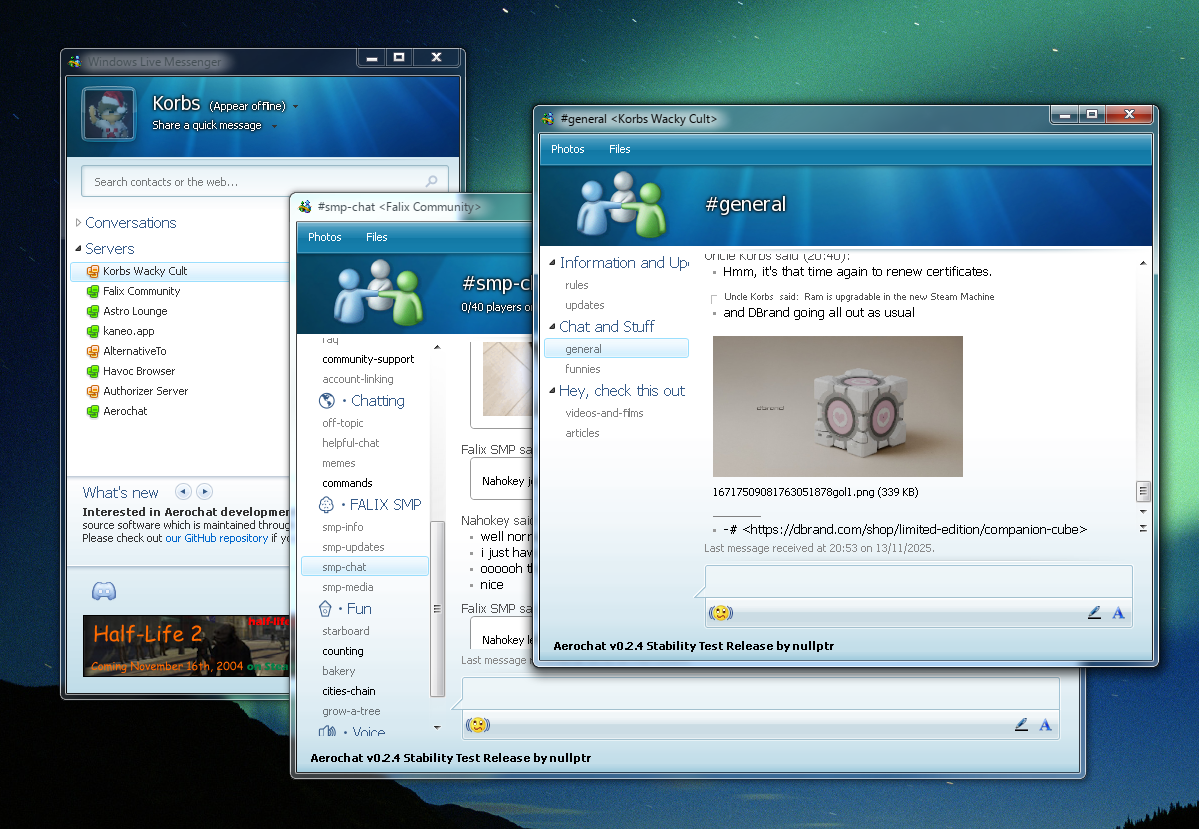Viewport: 1199px width, 829px height.
Task: Collapse the Chat and Stuff category
Action: pos(551,327)
